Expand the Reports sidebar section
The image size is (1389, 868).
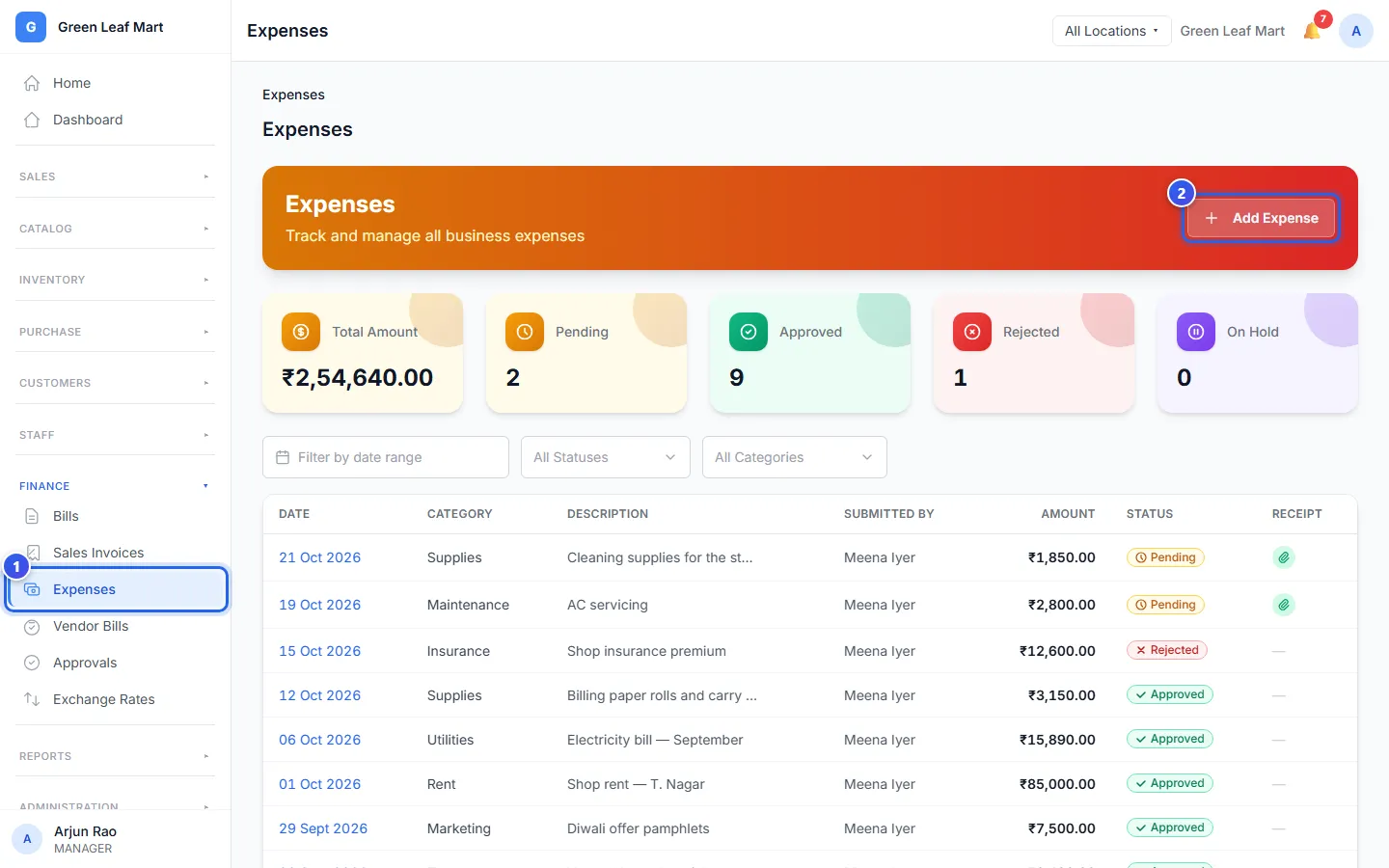point(115,756)
